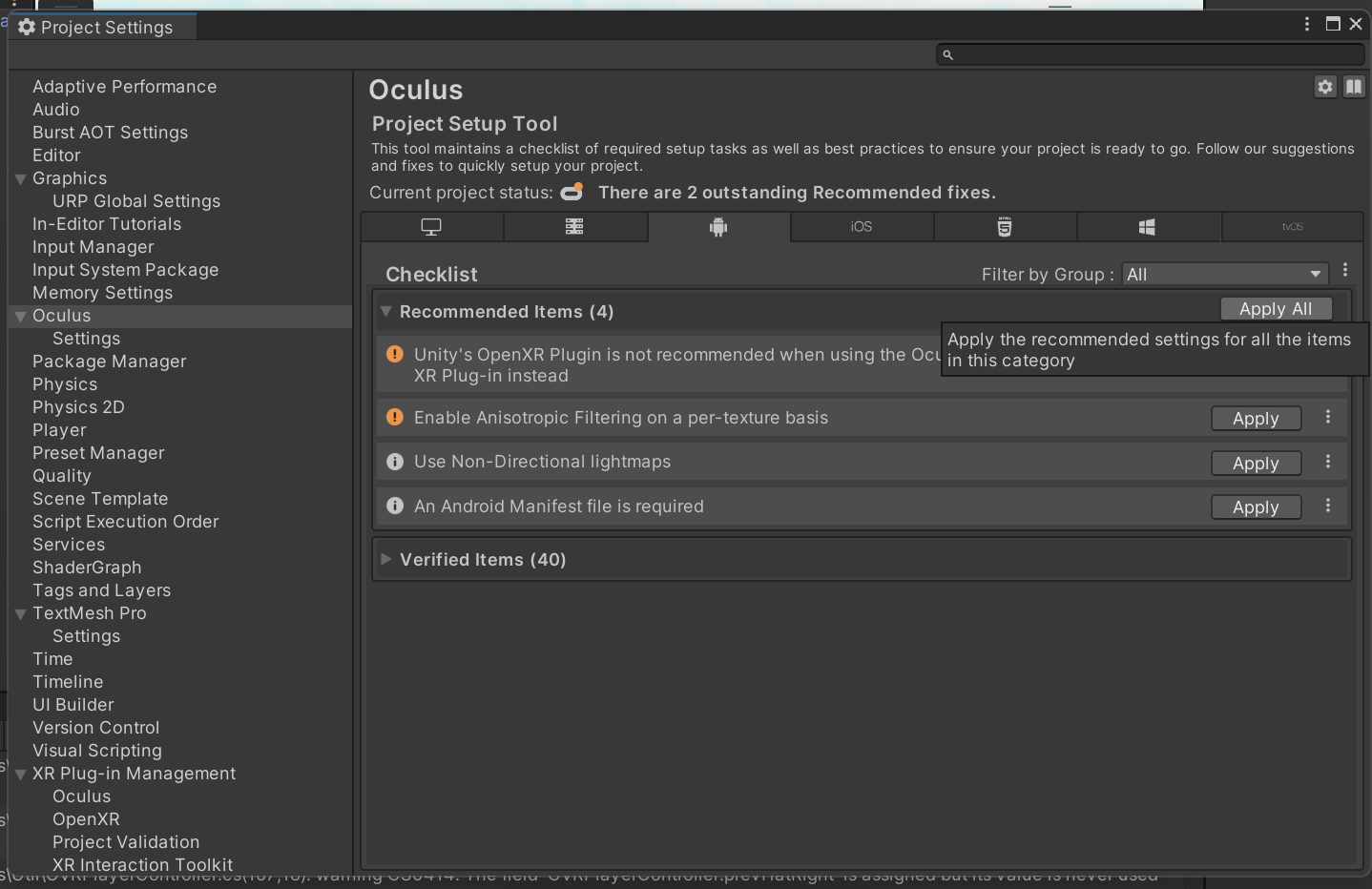The width and height of the screenshot is (1372, 889).
Task: Click warning icon beside OpenXR Plugin item
Action: [x=394, y=355]
